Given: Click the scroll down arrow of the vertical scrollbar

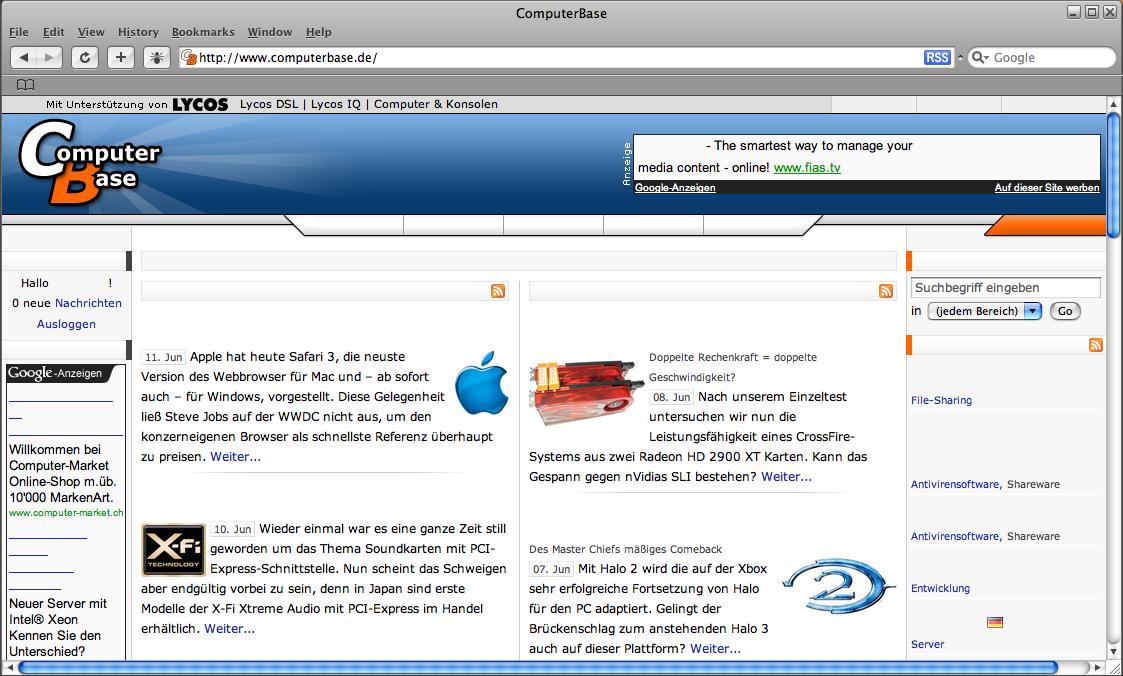Looking at the screenshot, I should (x=1113, y=650).
